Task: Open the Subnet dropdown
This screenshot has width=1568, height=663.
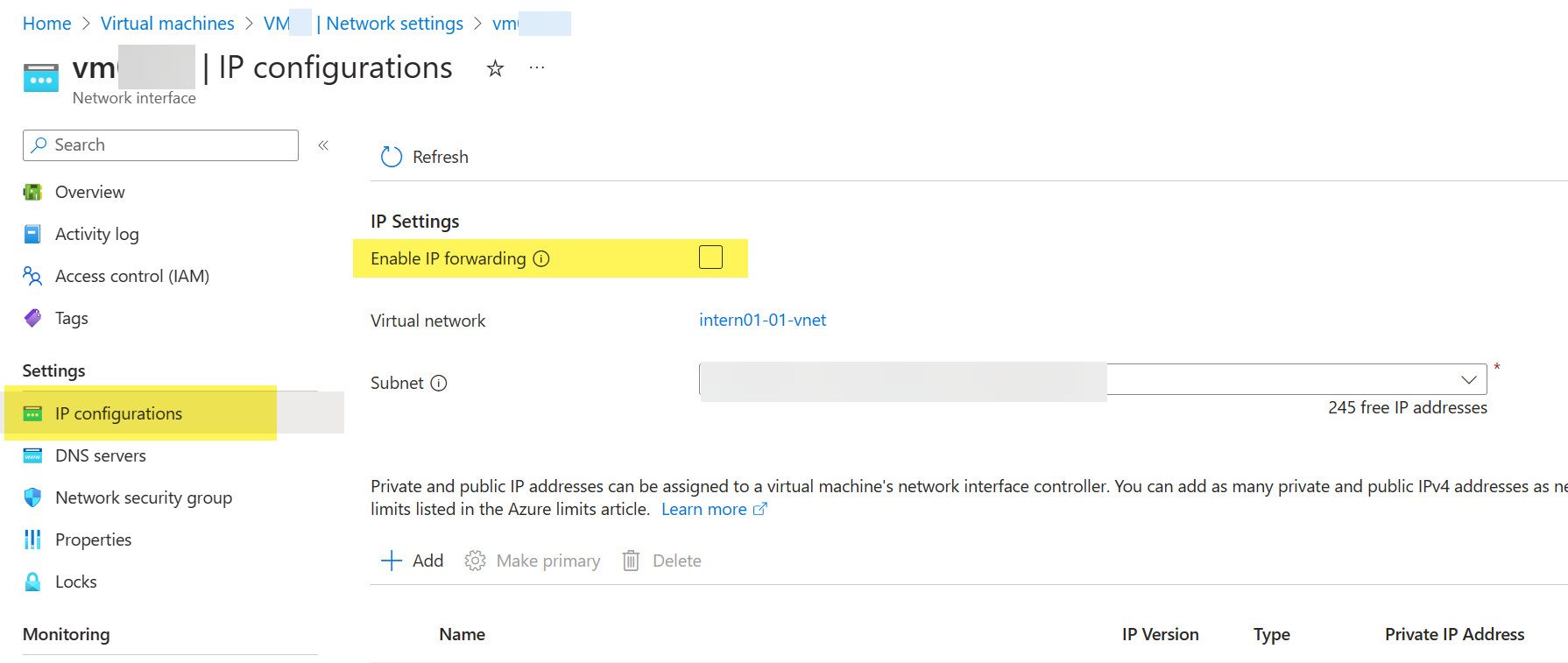Action: click(x=1469, y=379)
